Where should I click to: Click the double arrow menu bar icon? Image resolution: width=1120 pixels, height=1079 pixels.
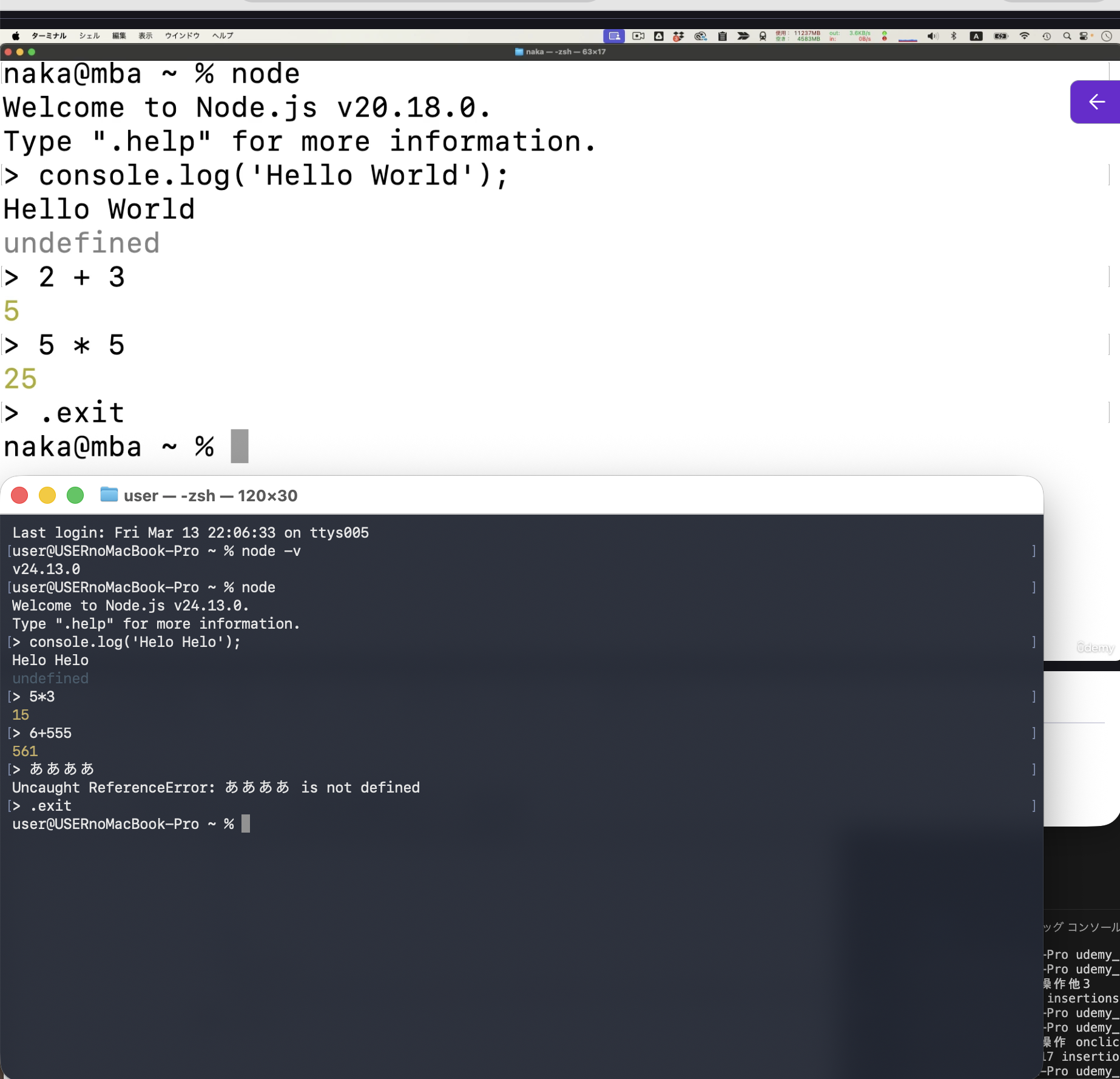point(743,36)
